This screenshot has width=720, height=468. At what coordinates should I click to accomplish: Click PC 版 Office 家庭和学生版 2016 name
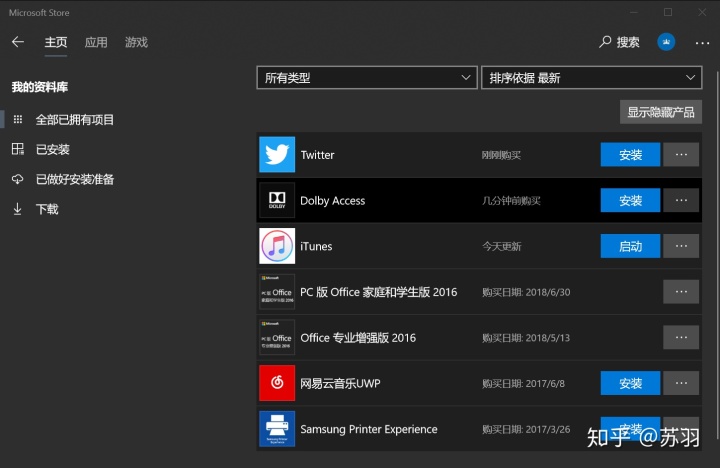tap(378, 292)
